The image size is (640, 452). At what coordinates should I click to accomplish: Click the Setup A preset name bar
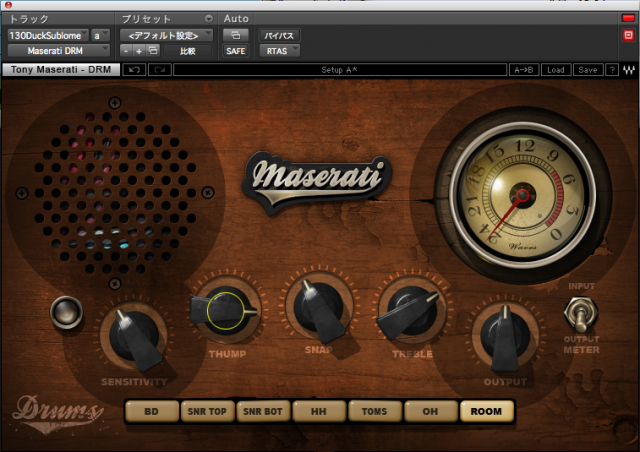[x=340, y=70]
